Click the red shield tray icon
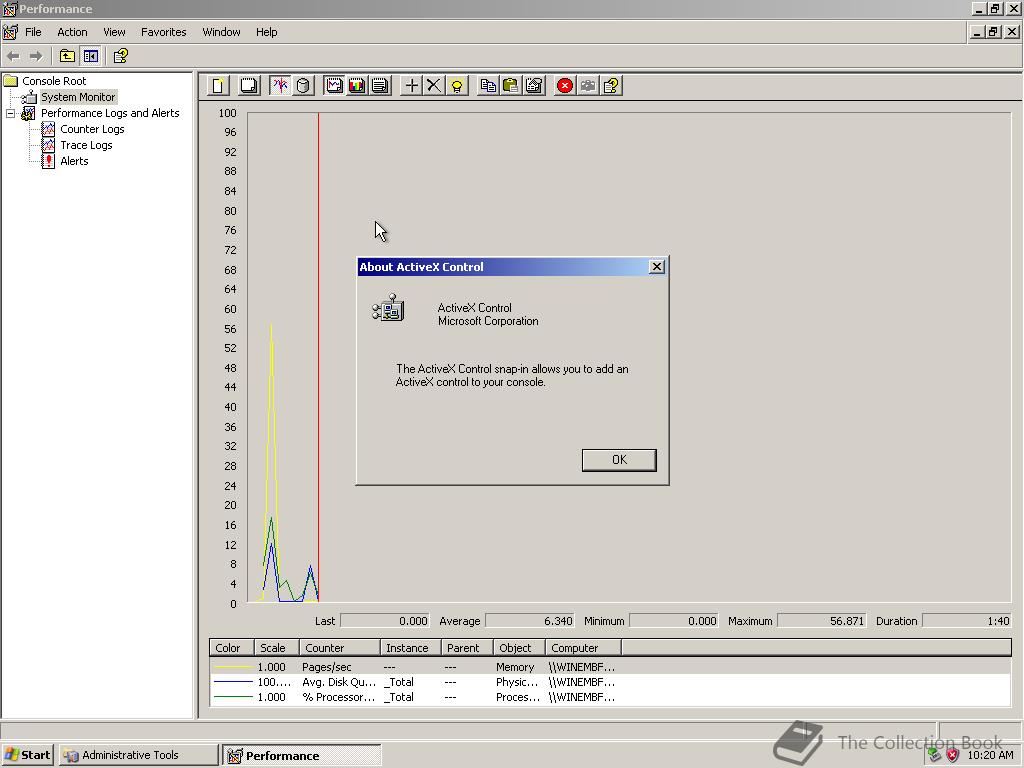The height and width of the screenshot is (768, 1024). coord(953,756)
